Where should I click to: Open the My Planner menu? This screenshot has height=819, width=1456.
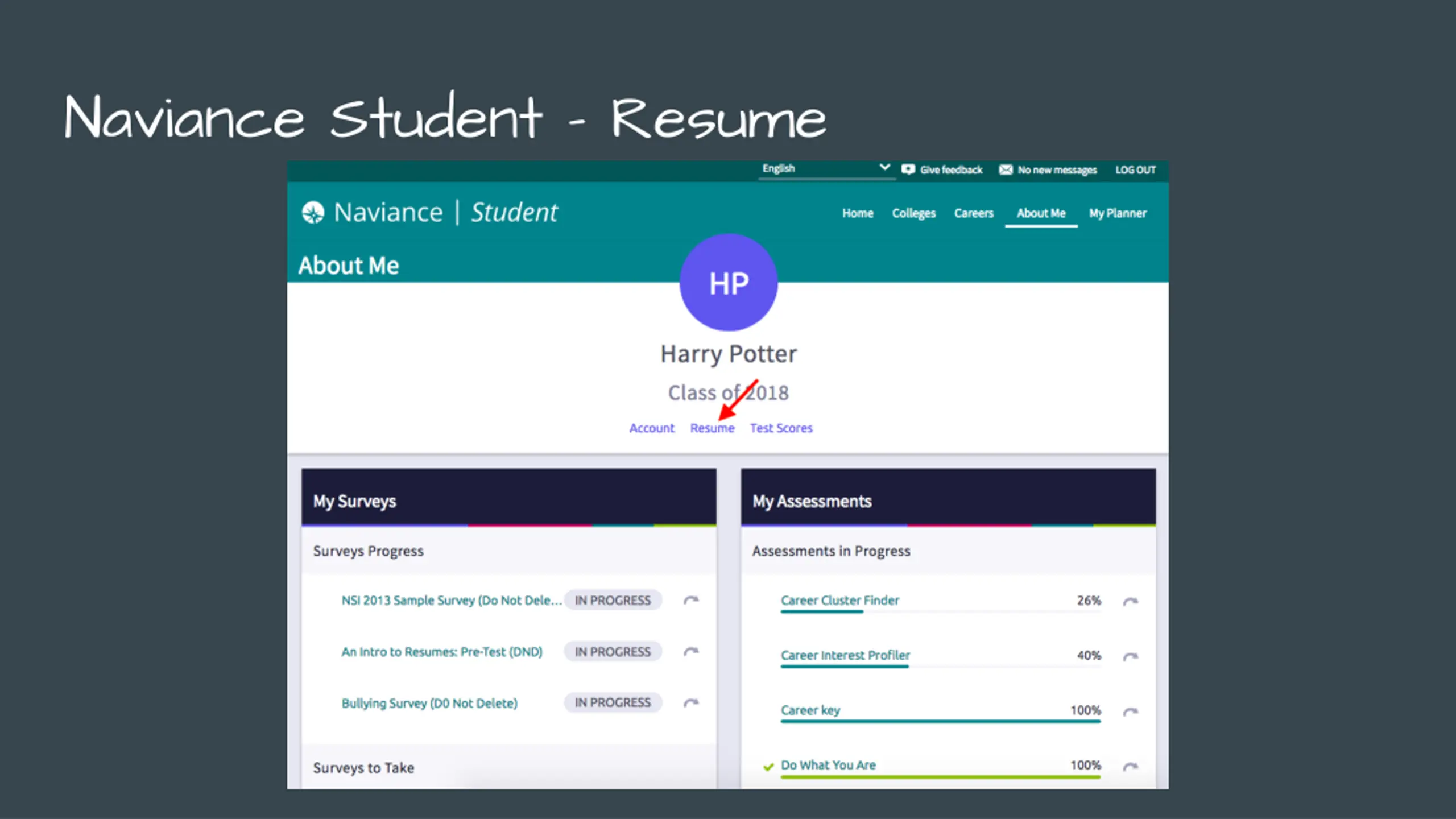(x=1118, y=213)
